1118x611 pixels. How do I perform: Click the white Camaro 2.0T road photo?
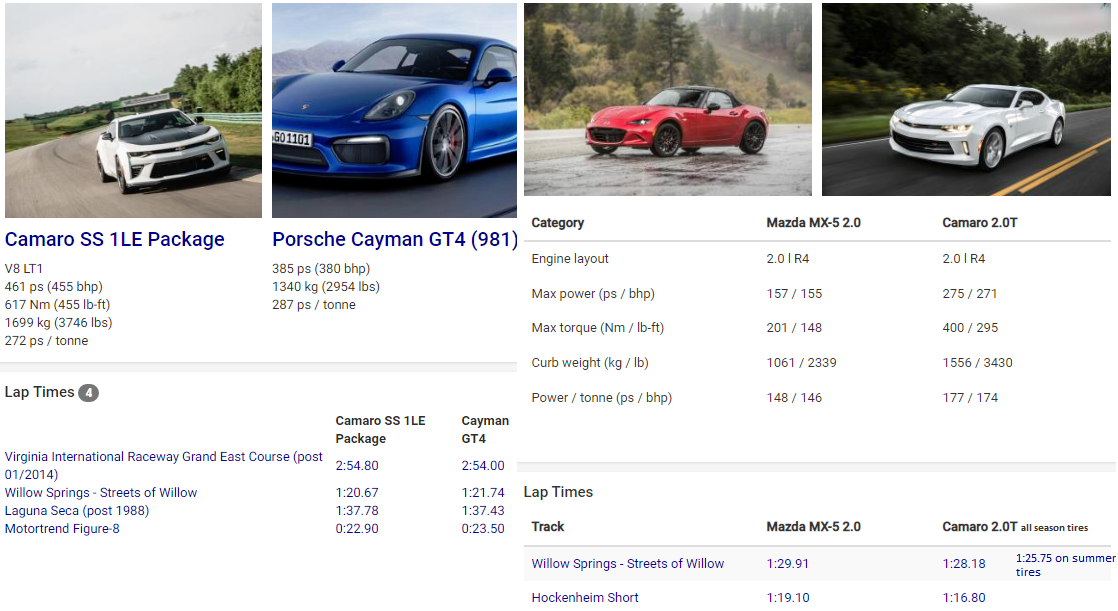point(966,99)
